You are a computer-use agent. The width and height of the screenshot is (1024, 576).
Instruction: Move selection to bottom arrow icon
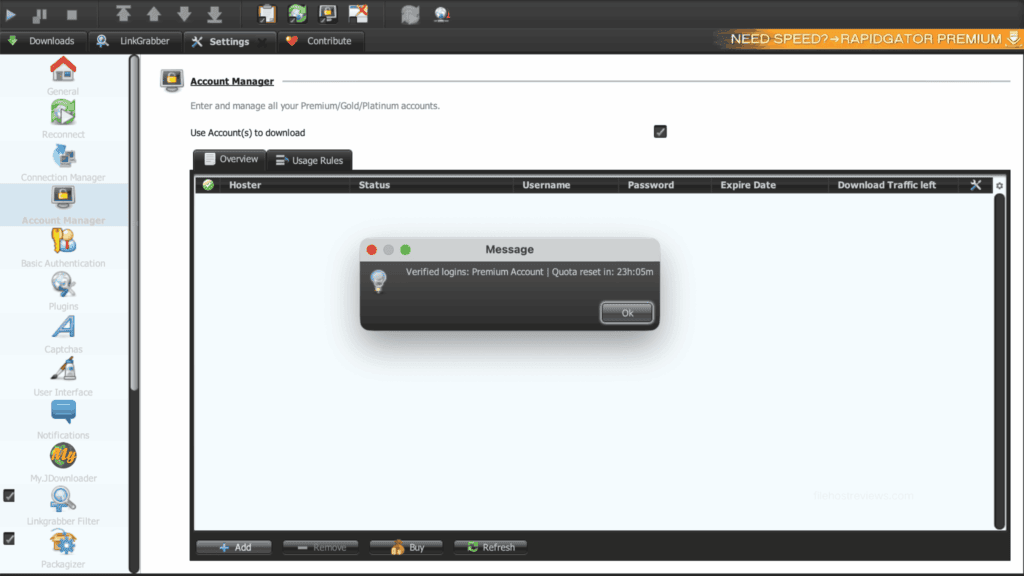click(x=215, y=14)
